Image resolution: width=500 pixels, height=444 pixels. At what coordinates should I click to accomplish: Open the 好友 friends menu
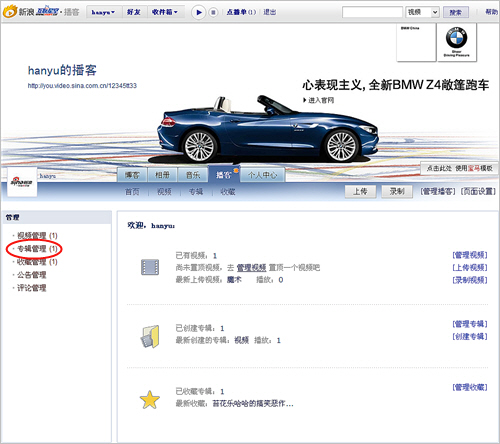point(134,12)
